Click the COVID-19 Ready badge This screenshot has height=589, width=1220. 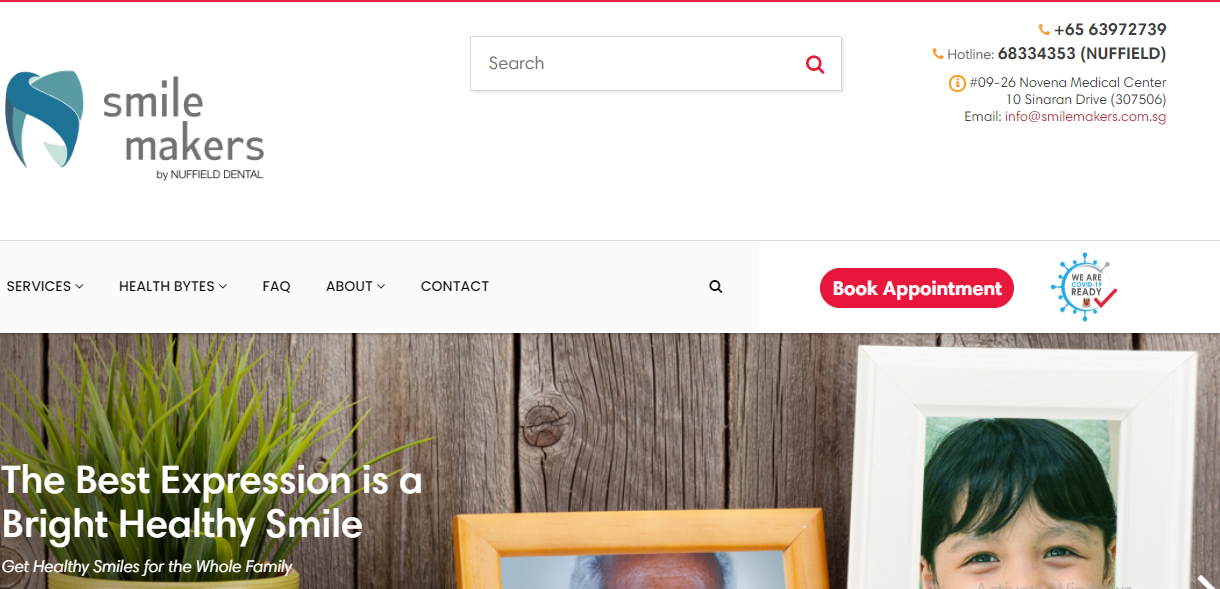[x=1084, y=287]
